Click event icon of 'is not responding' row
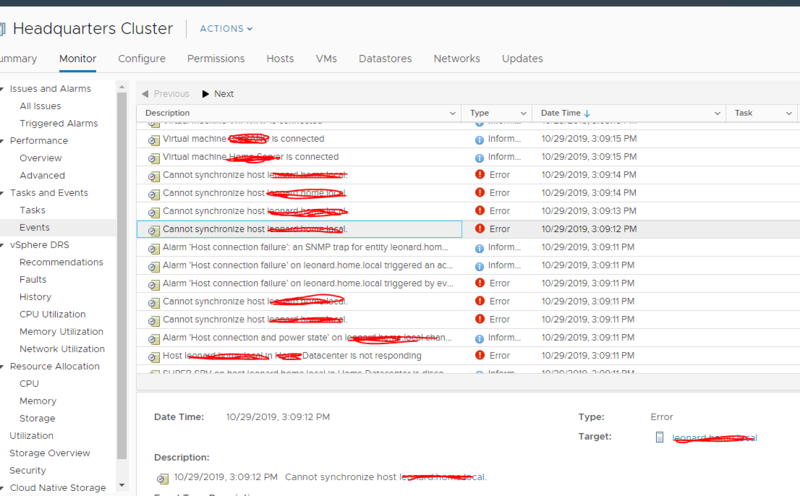Screen dimensions: 800x496 [x=154, y=357]
